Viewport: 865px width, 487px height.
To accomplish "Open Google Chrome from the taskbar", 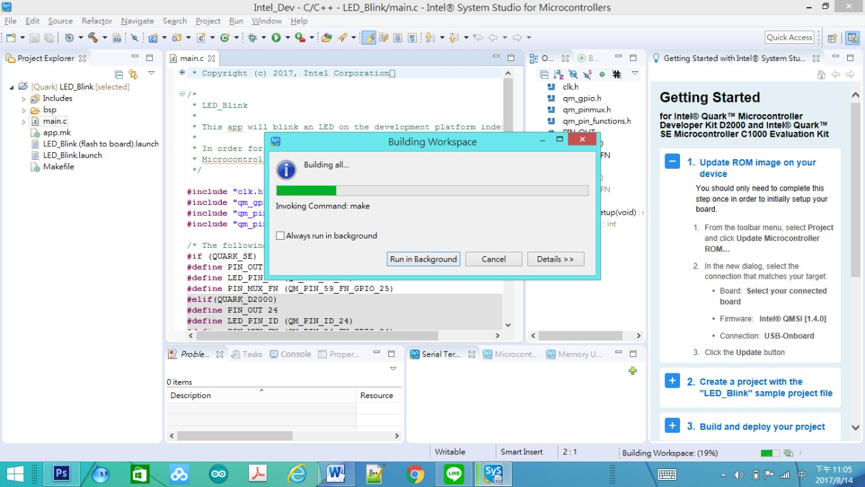I will click(415, 474).
